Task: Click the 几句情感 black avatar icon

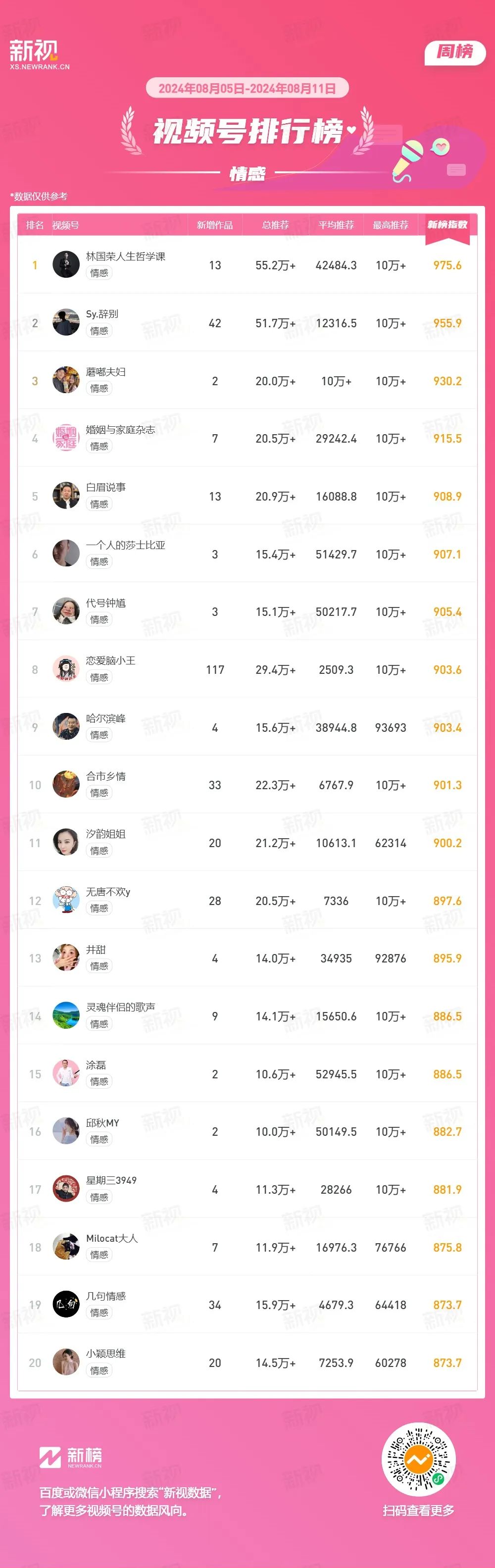Action: click(x=66, y=1305)
